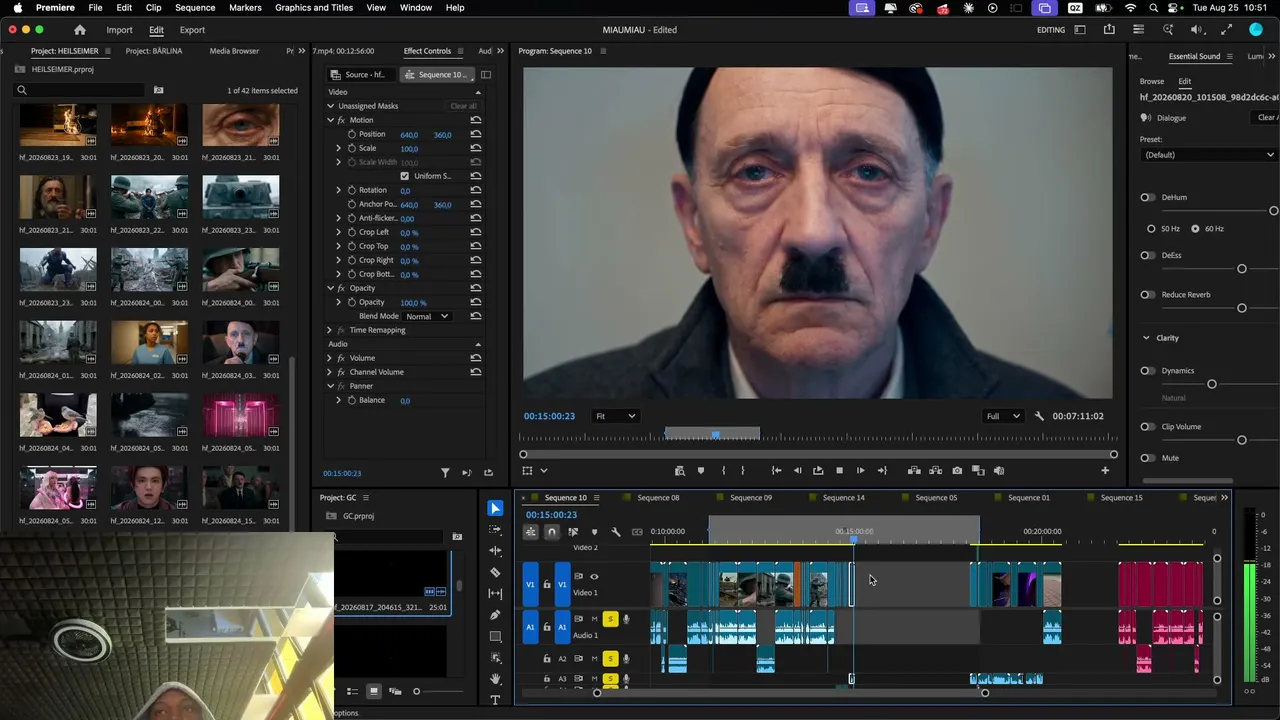Adjust the Reduce Reverb slider
Viewport: 1280px width, 720px height.
[1241, 308]
